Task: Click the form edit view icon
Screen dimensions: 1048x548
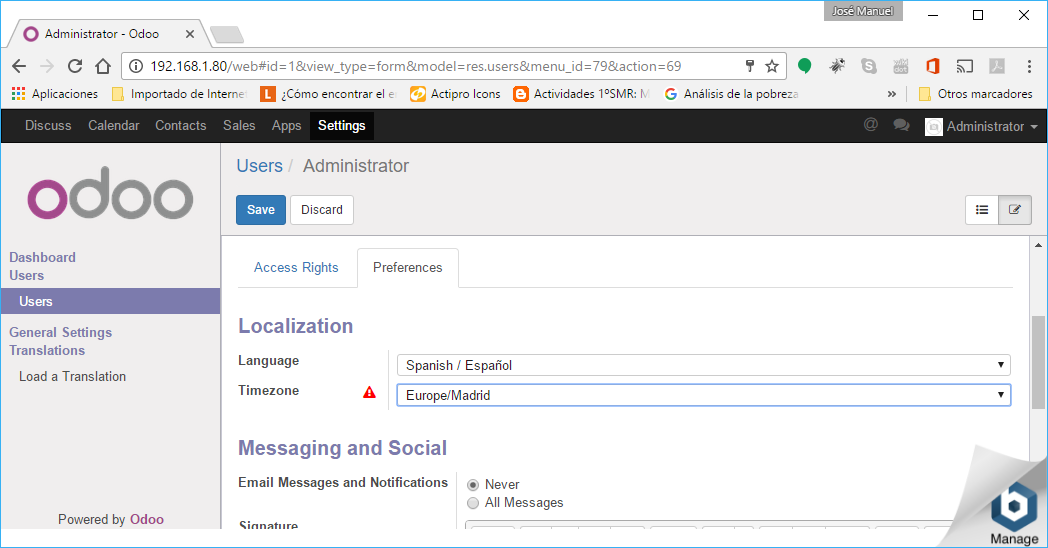Action: 1015,210
